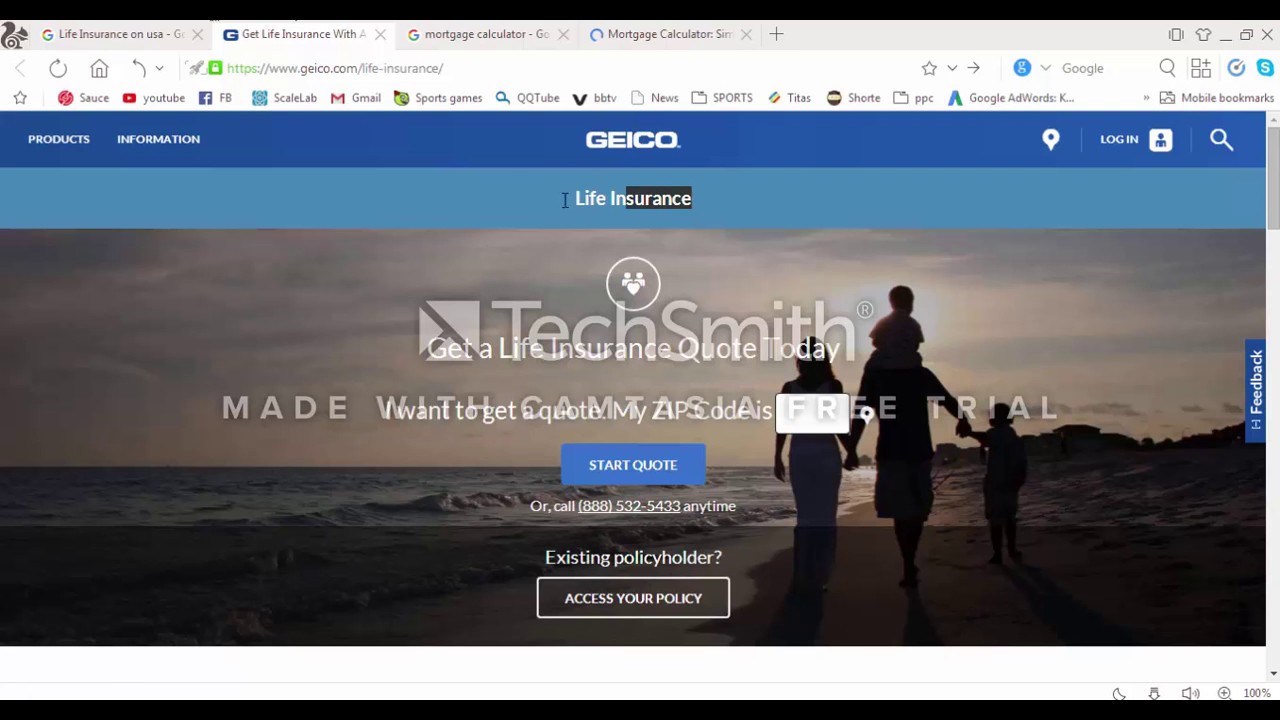The image size is (1280, 720).
Task: Click the browser sidebar panel icon
Action: [x=1176, y=34]
